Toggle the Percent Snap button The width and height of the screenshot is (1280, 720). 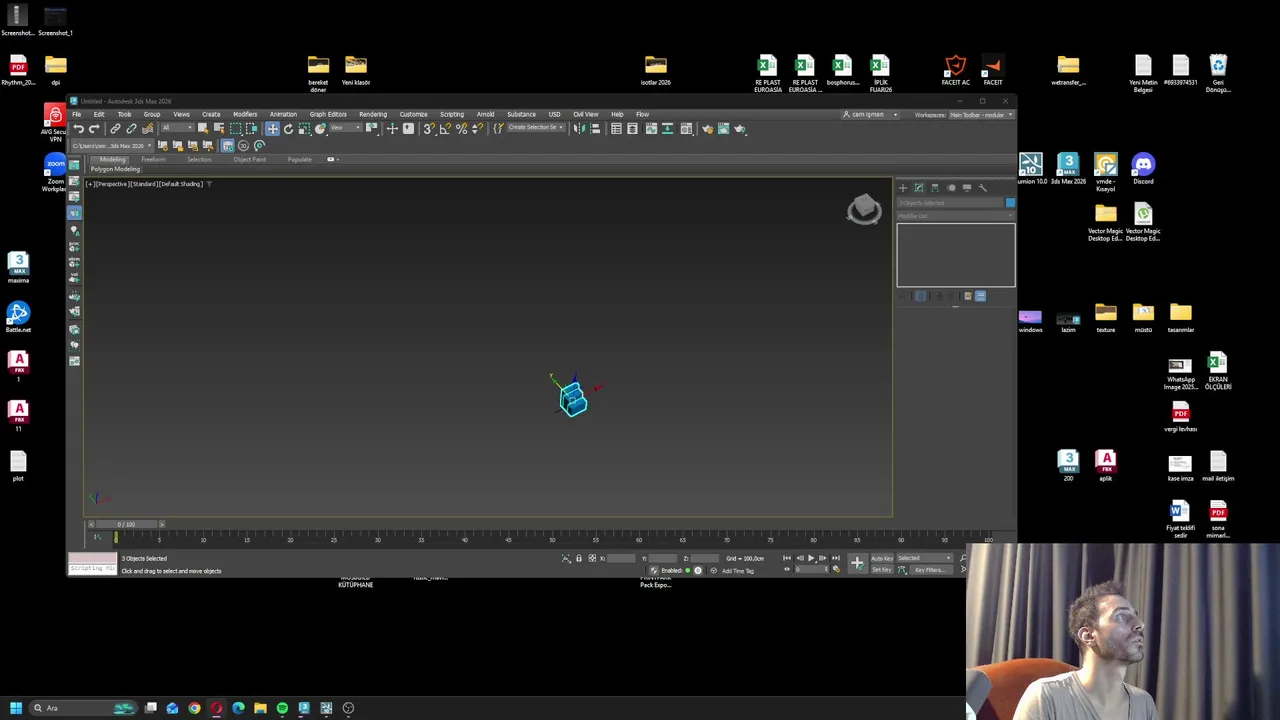(x=461, y=128)
